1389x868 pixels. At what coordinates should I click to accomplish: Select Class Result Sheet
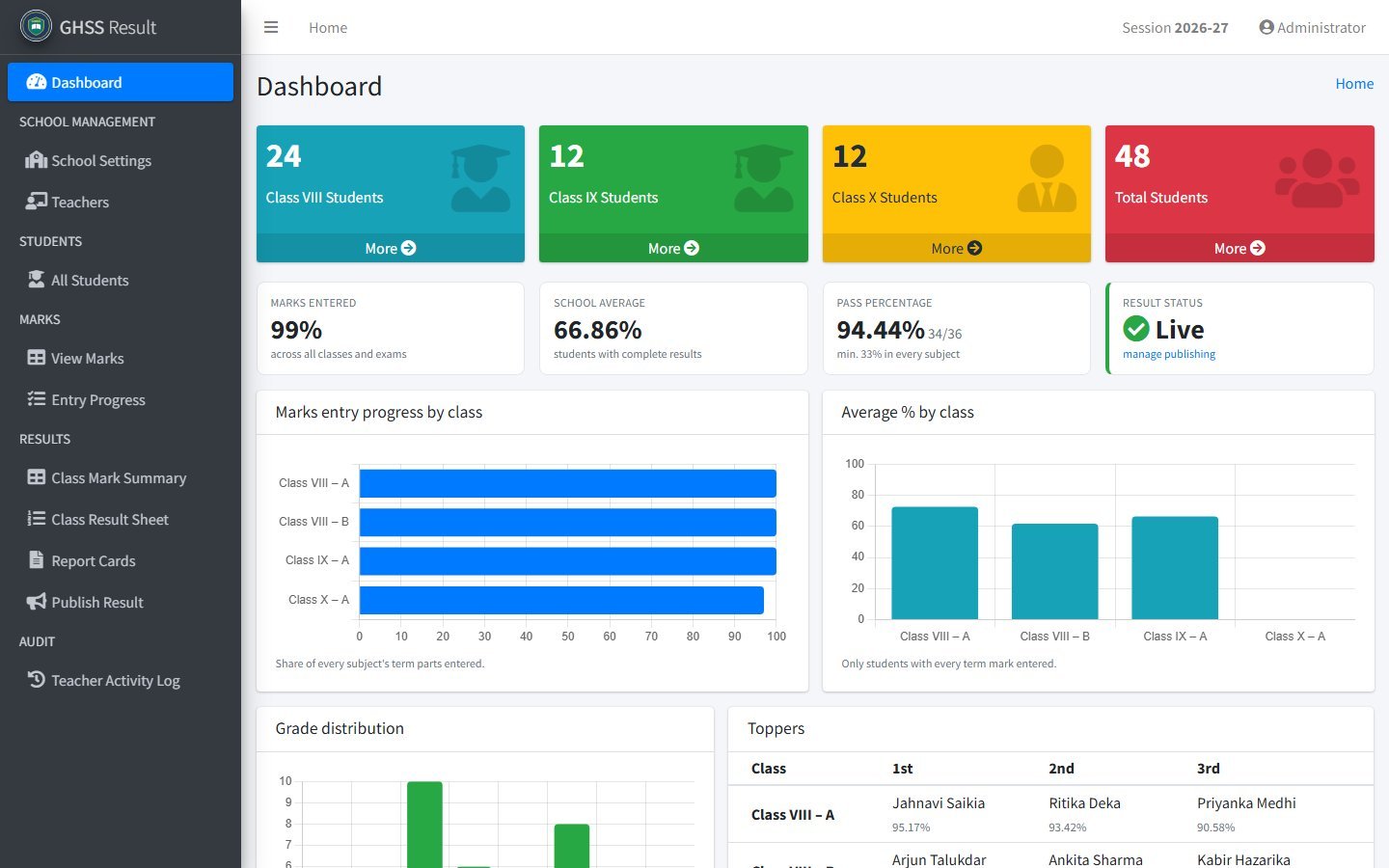(x=121, y=519)
